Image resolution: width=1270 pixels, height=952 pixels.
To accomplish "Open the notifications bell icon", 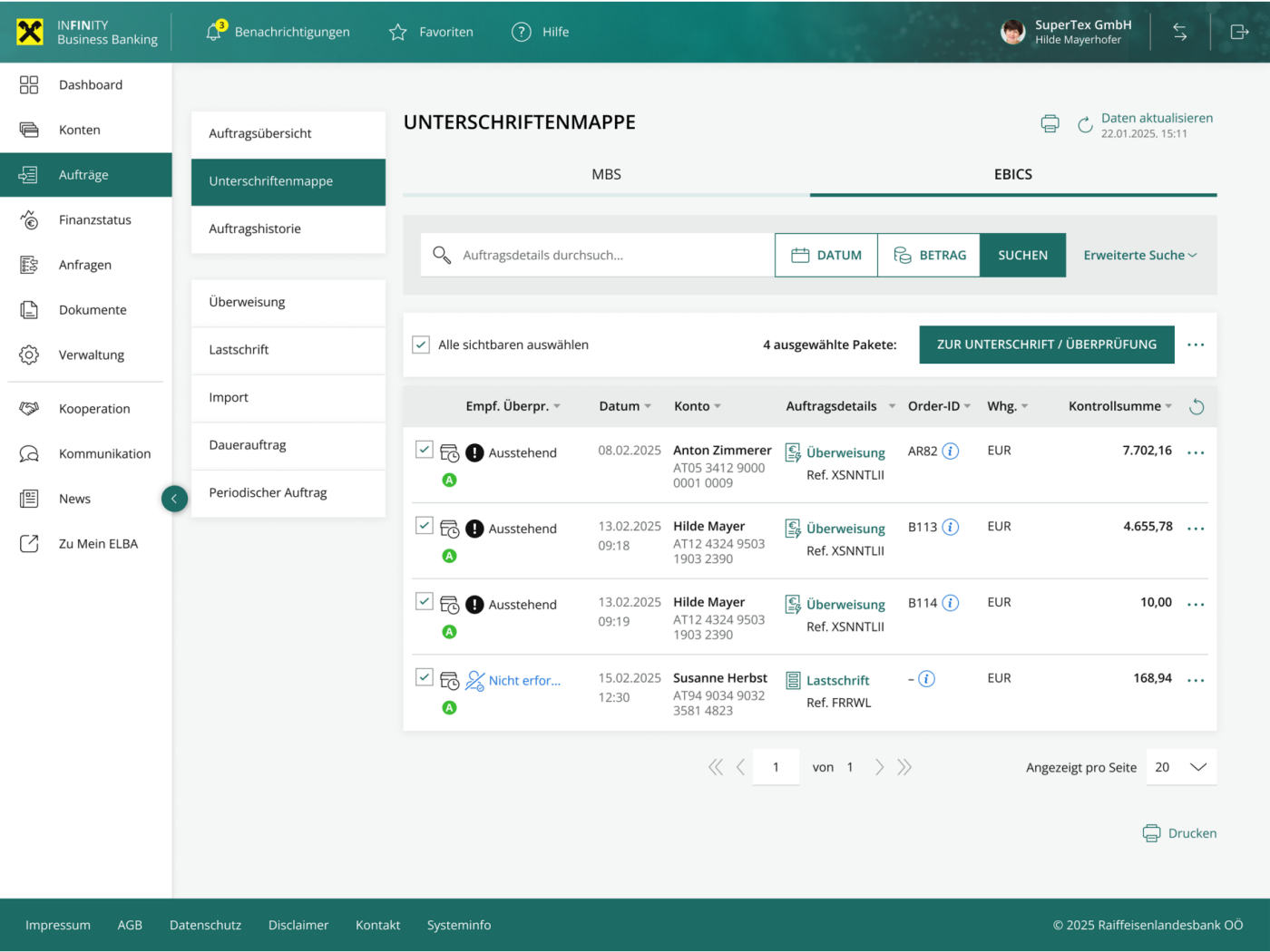I will (x=214, y=32).
